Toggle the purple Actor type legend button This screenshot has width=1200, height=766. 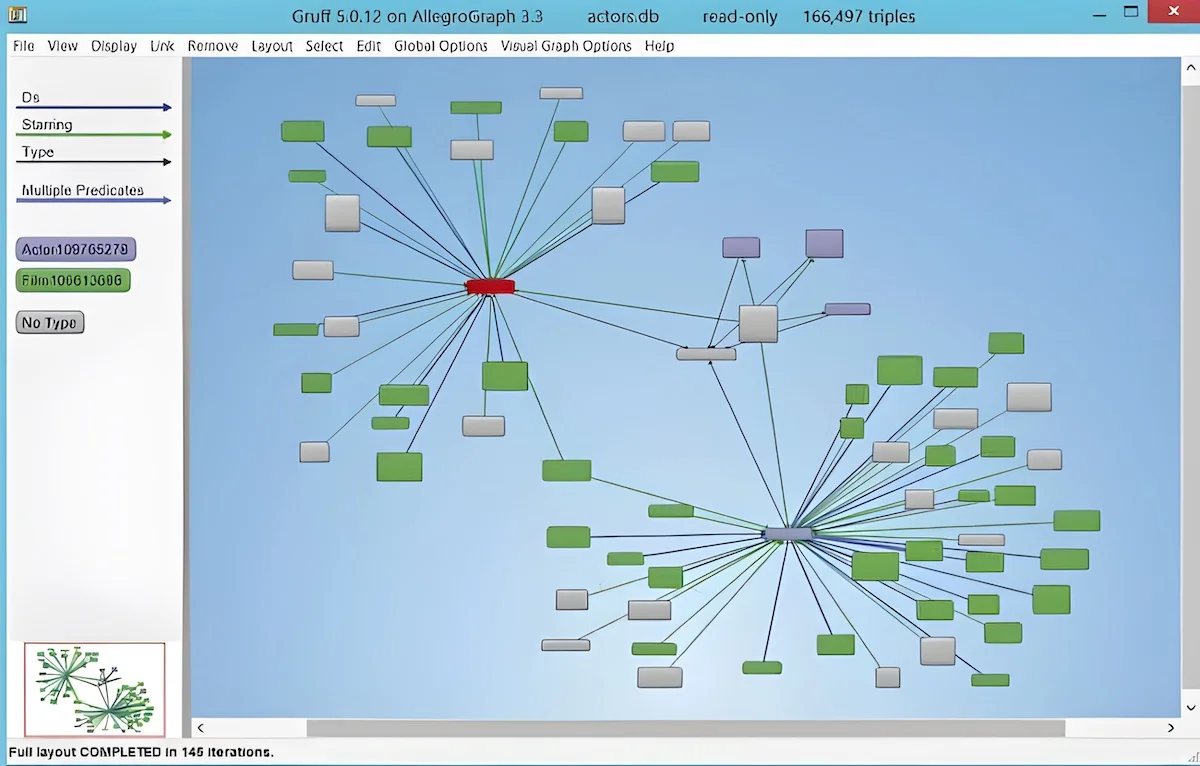coord(76,249)
